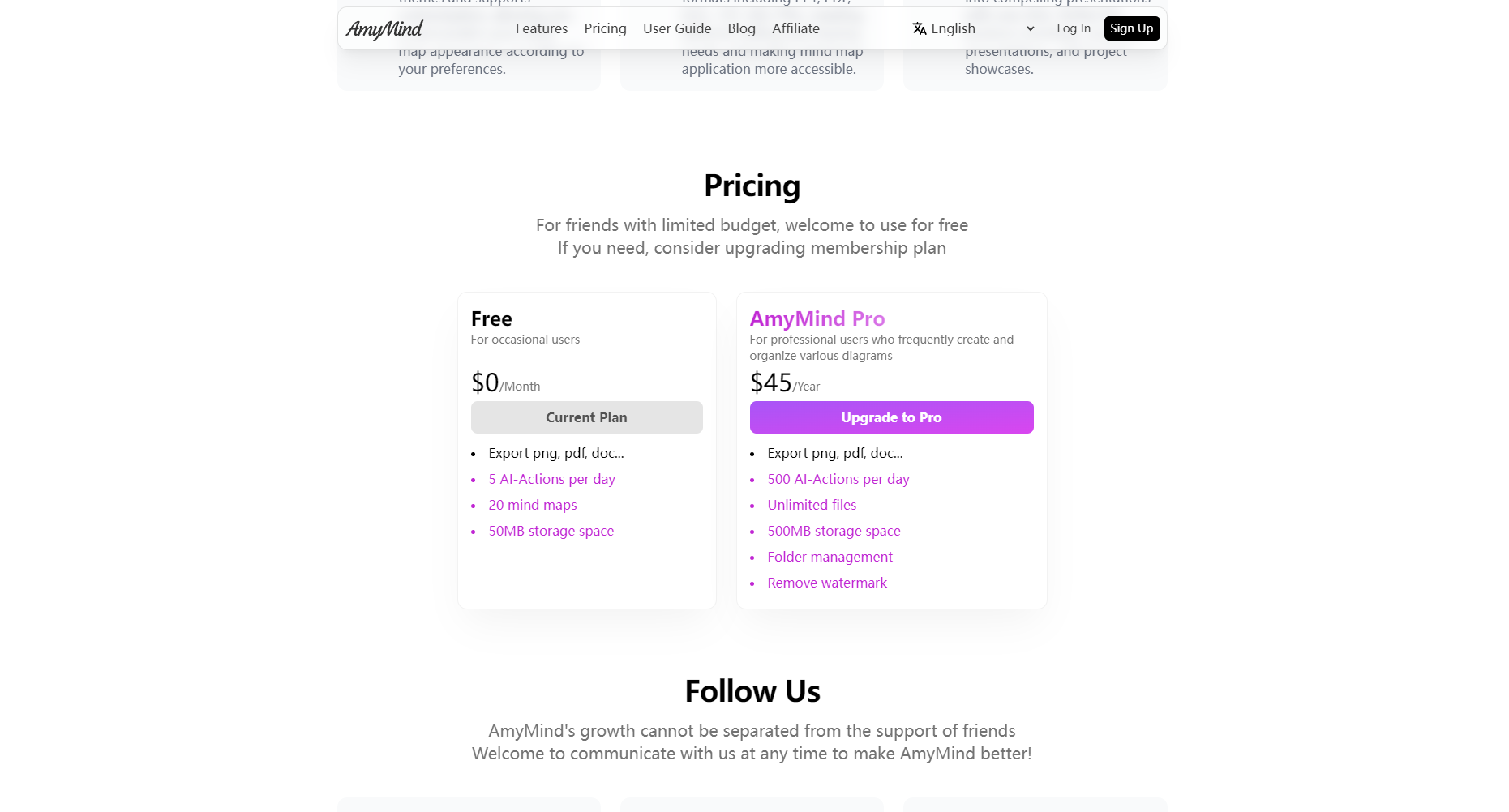Click the 'Remove watermark' feature item
Screen dimensions: 1509x812
826,583
